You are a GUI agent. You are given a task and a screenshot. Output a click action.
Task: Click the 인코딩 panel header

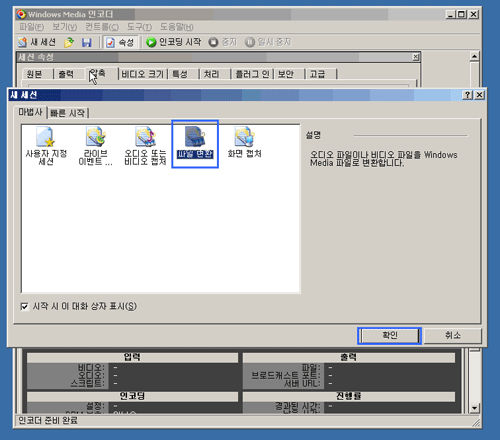click(x=132, y=396)
